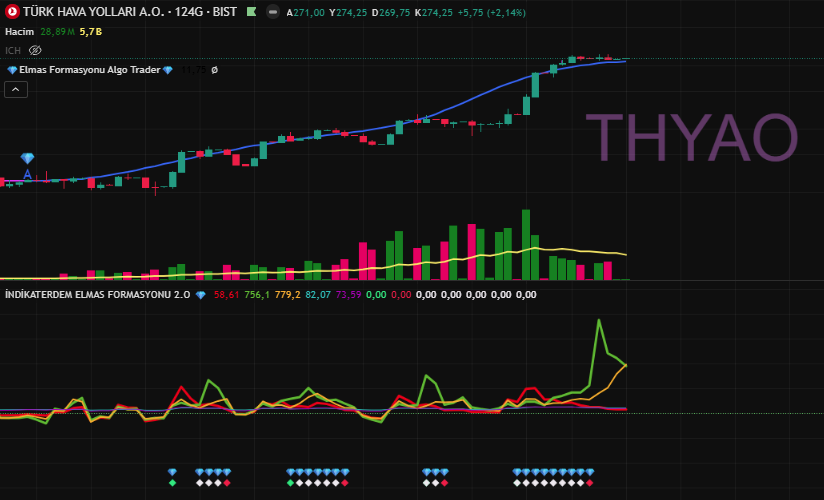Click the teal indicator value 82,07
The height and width of the screenshot is (500, 824).
[x=318, y=295]
